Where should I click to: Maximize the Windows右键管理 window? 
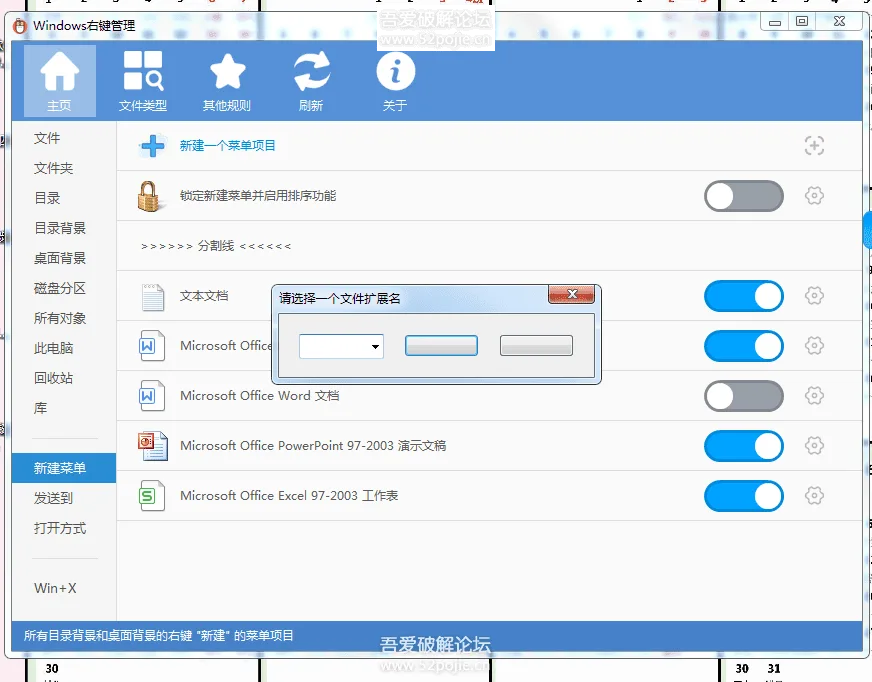(802, 22)
